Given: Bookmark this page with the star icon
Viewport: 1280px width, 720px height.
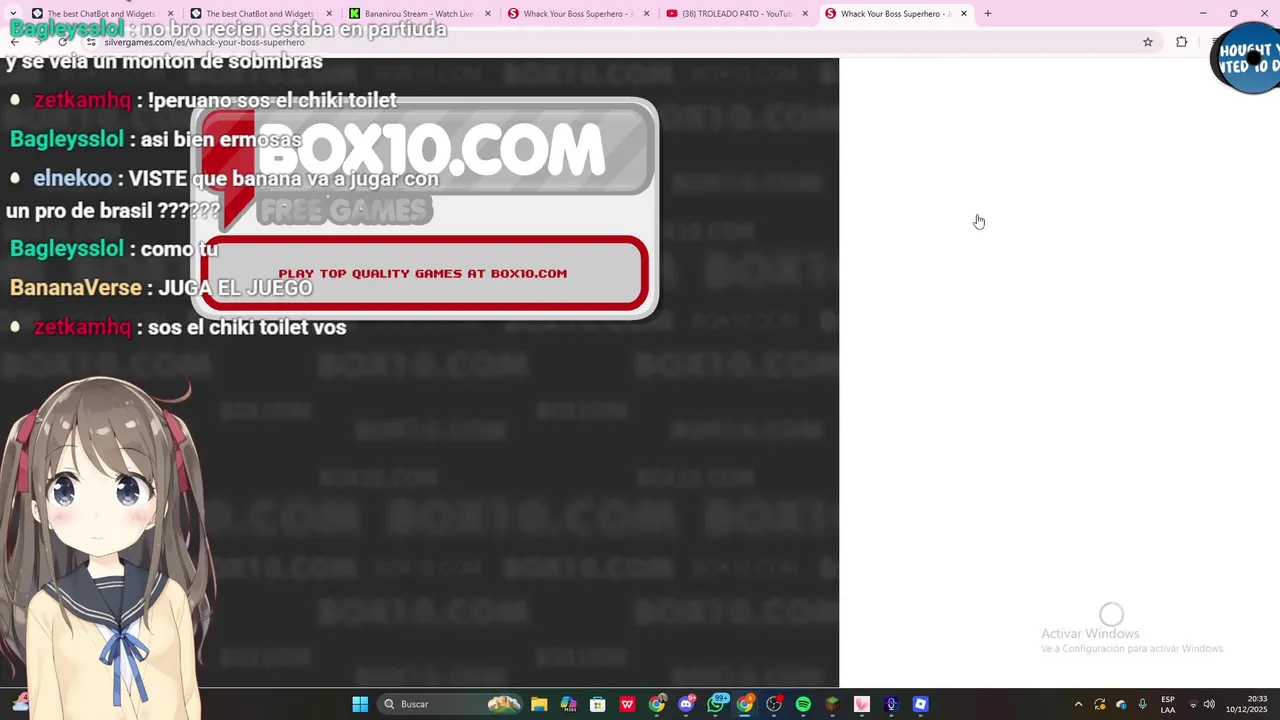Looking at the screenshot, I should tap(1148, 42).
